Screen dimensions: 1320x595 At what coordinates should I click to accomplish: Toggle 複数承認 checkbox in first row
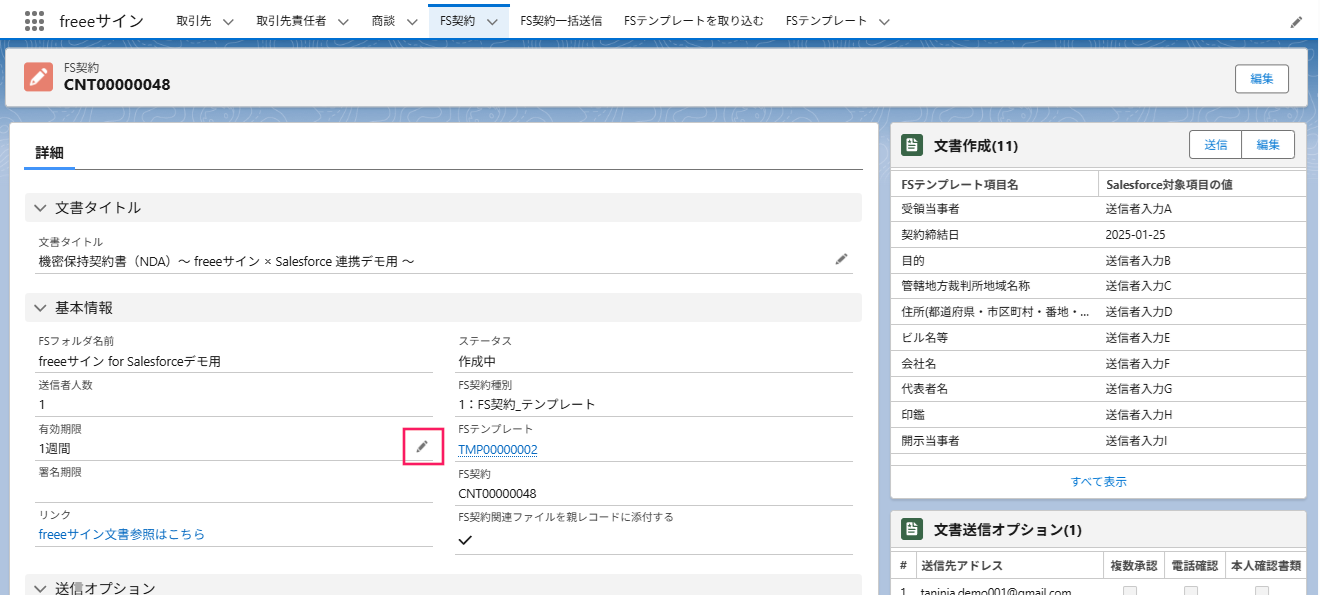tap(1130, 591)
